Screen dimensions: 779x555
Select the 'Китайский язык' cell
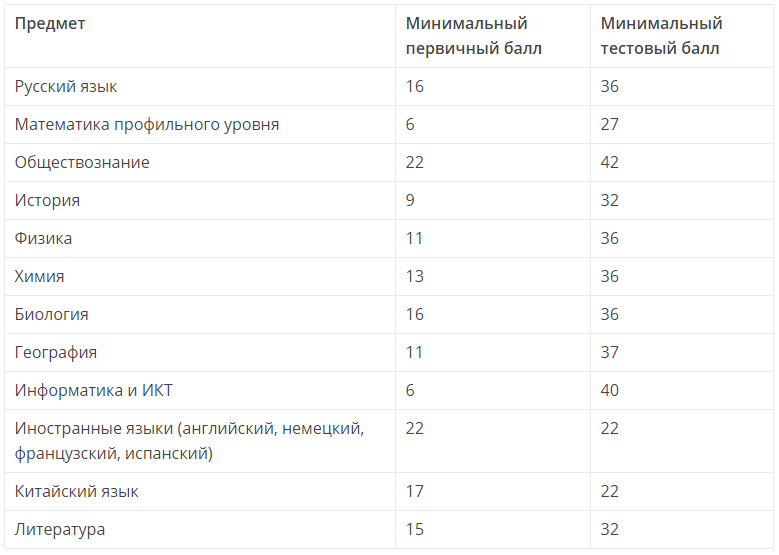(77, 491)
